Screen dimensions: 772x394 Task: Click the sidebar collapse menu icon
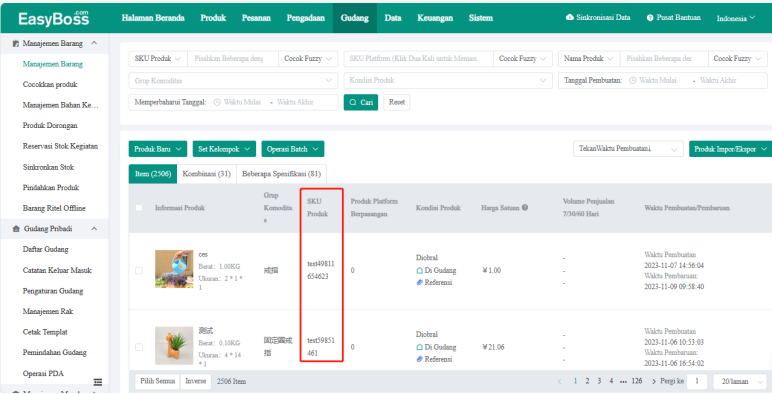[x=98, y=382]
